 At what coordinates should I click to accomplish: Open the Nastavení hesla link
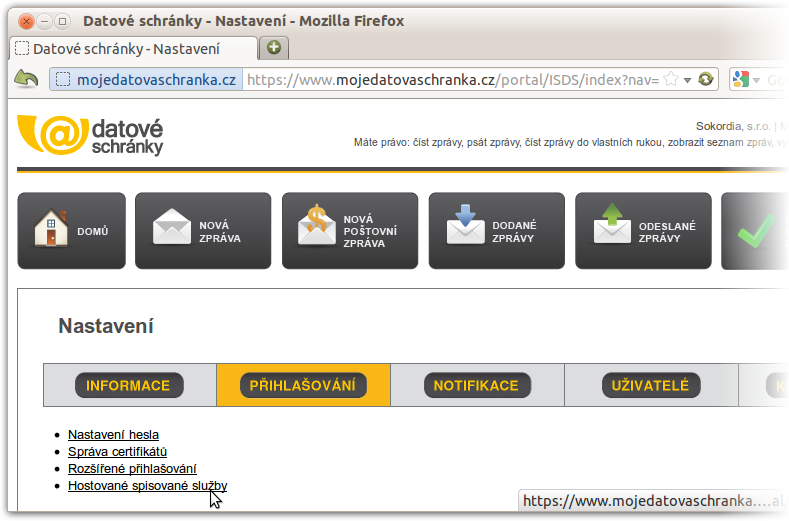(x=113, y=434)
